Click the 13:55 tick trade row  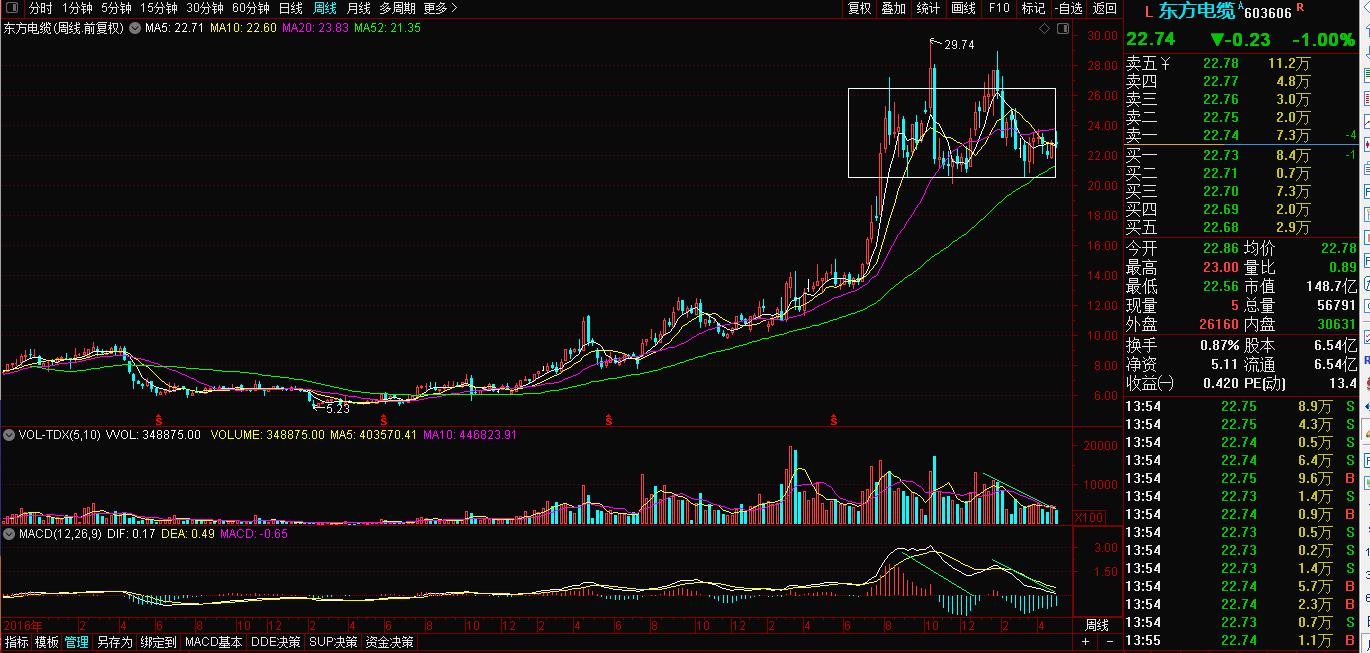[x=1241, y=640]
